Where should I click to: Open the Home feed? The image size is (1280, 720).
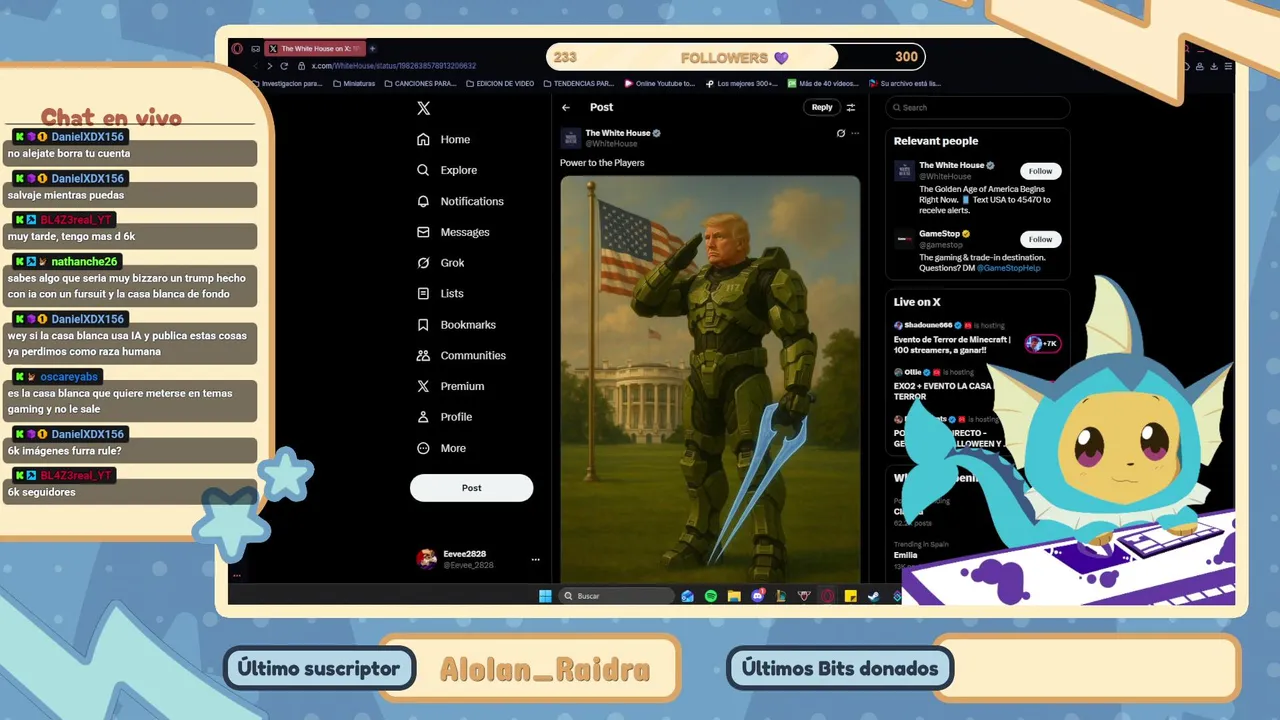(444, 139)
